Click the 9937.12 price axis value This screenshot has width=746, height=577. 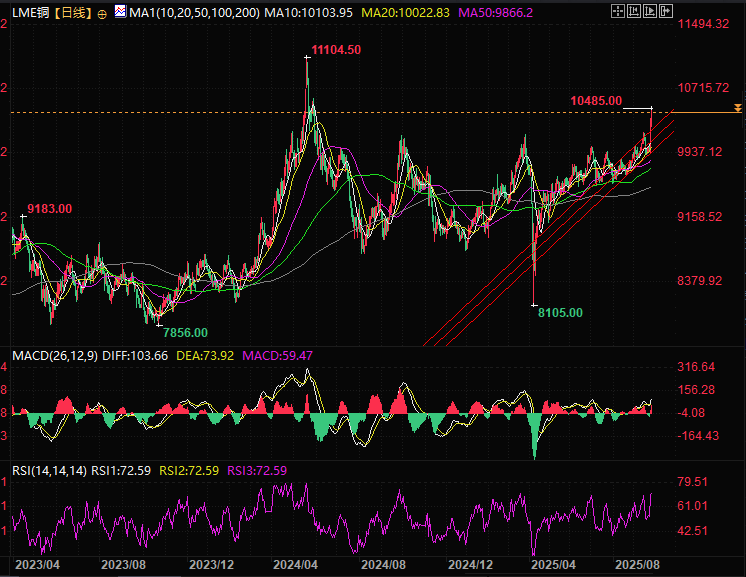point(700,152)
